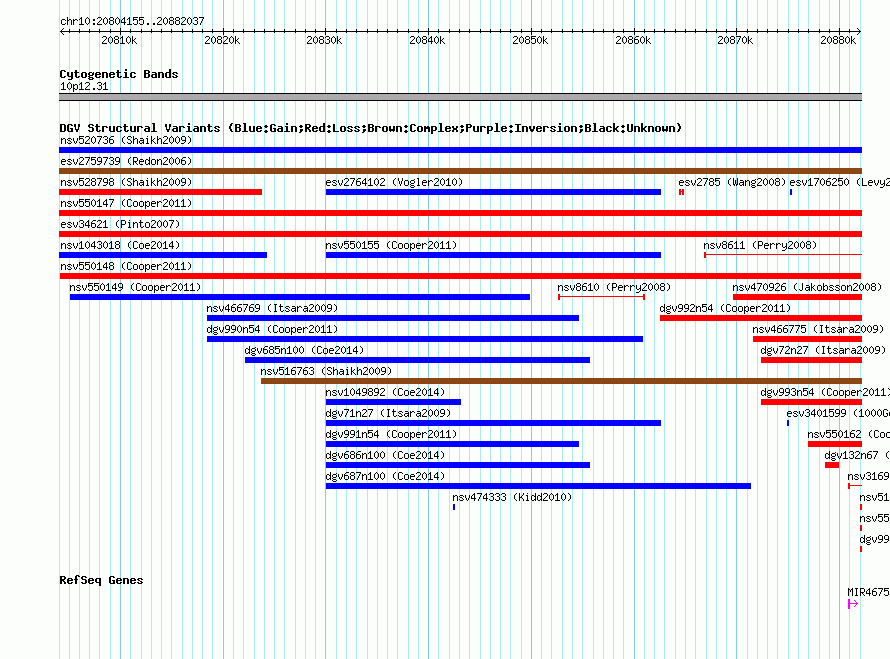Click the 20840k ruler tick label
Viewport: 890px width, 659px height.
(427, 40)
